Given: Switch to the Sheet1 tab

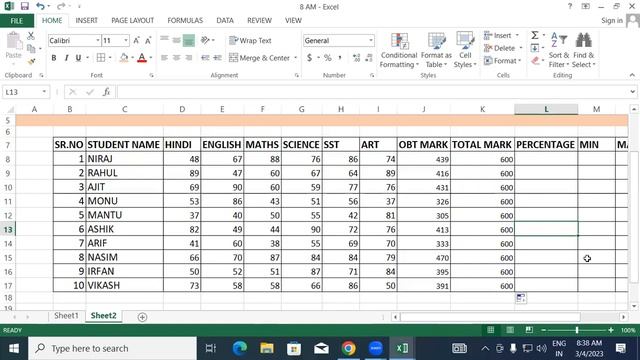Looking at the screenshot, I should [66, 316].
